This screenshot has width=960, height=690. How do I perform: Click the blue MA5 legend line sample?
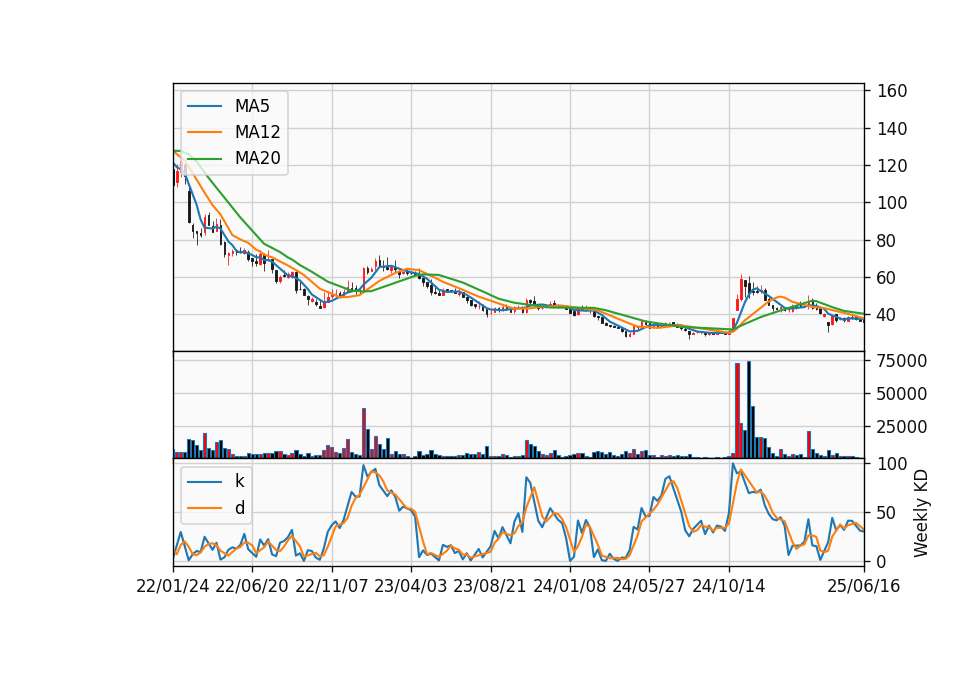204,106
